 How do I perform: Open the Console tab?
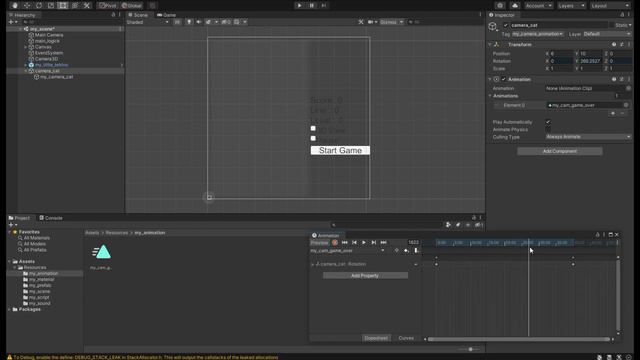51,218
